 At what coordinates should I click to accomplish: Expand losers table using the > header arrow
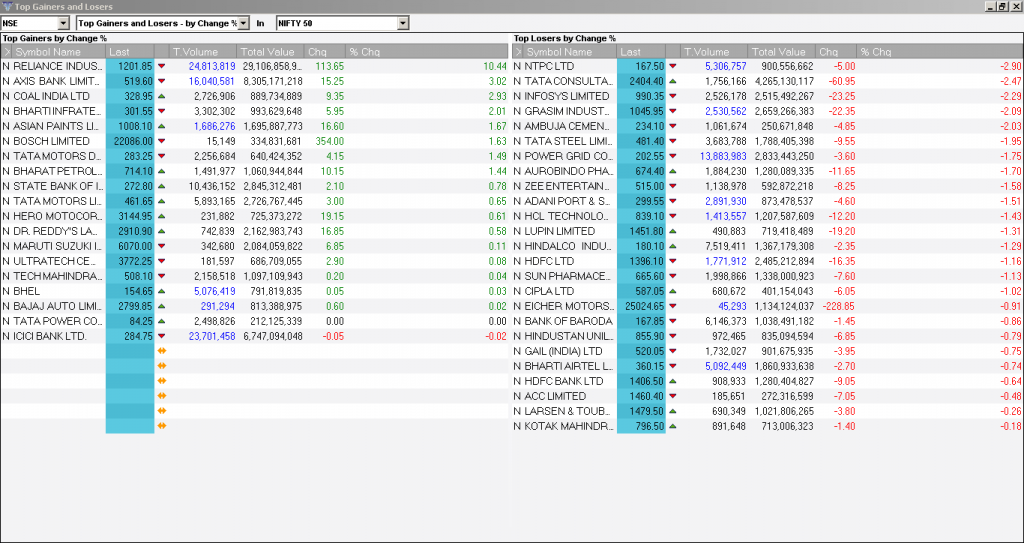point(518,52)
